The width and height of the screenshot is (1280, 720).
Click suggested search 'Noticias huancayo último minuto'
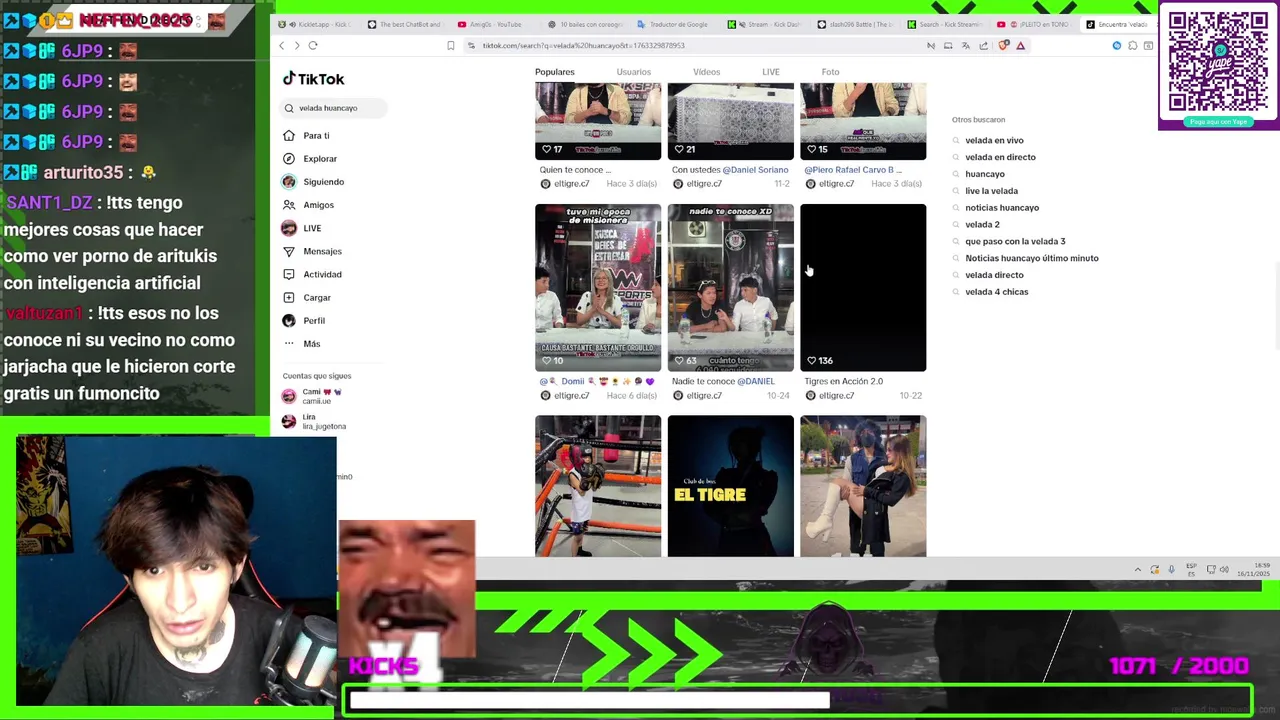click(x=1031, y=258)
